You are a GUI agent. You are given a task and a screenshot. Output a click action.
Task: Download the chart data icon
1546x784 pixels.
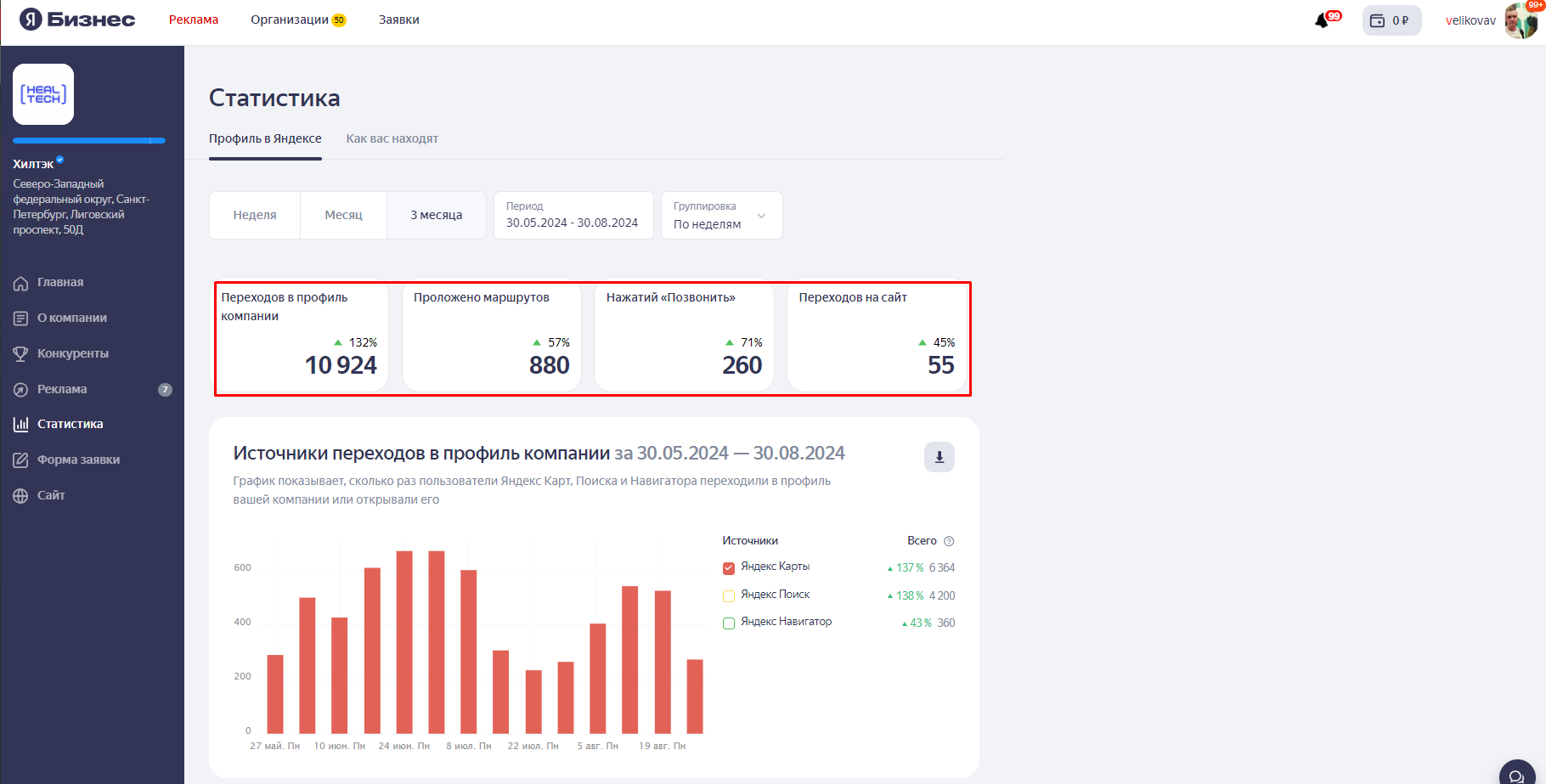[x=939, y=457]
